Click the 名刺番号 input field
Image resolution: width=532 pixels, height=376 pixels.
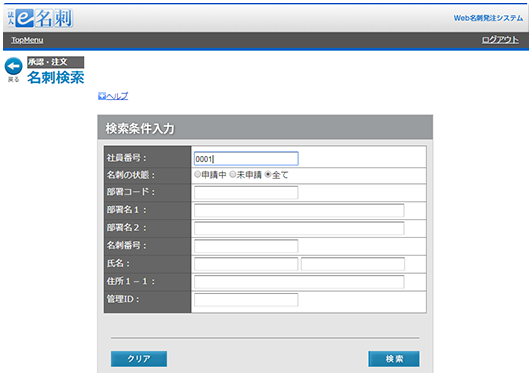[x=246, y=246]
